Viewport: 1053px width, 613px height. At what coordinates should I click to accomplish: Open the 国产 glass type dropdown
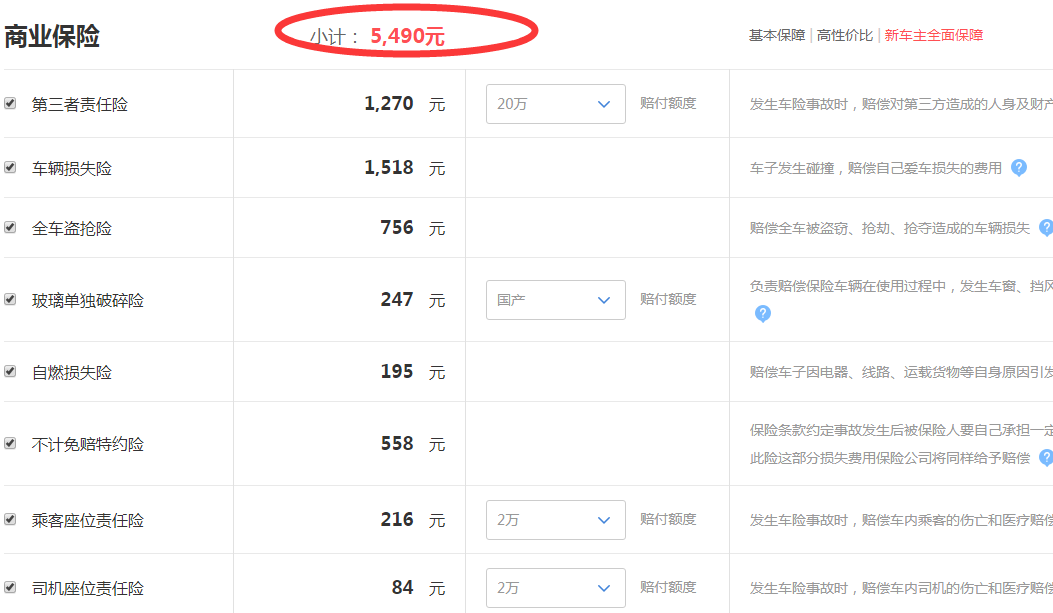coord(555,300)
